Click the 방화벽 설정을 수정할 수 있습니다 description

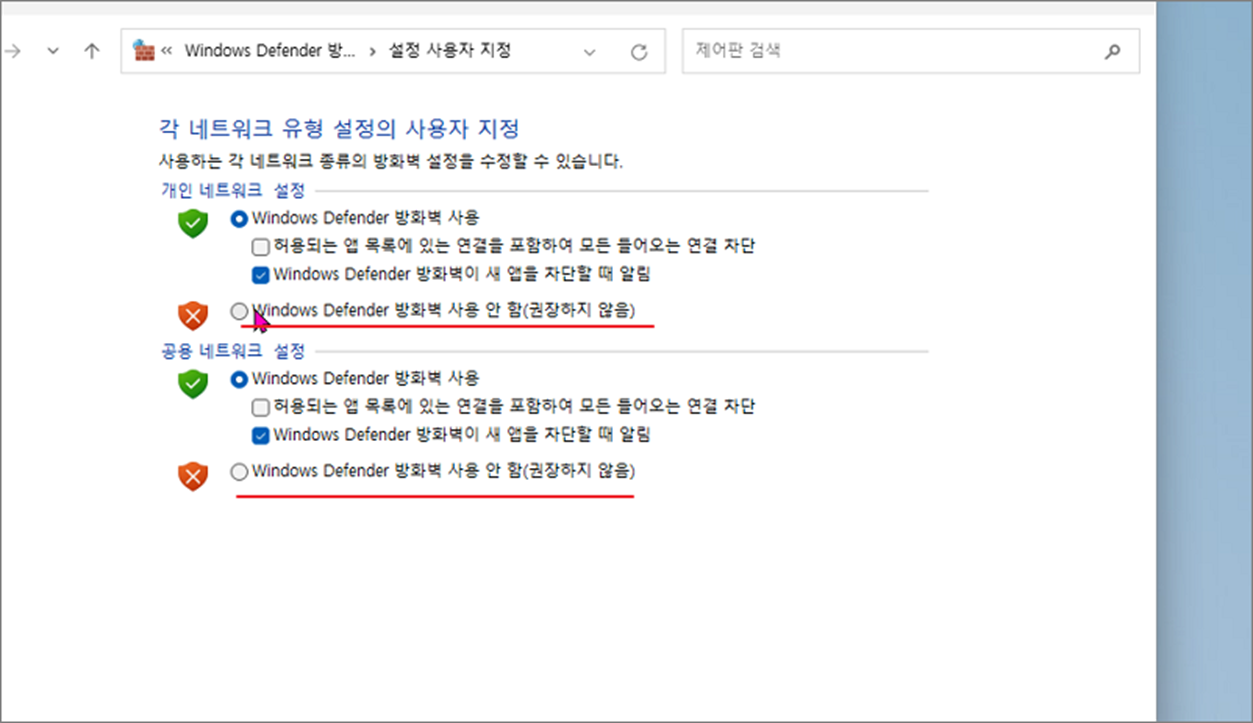coord(391,161)
